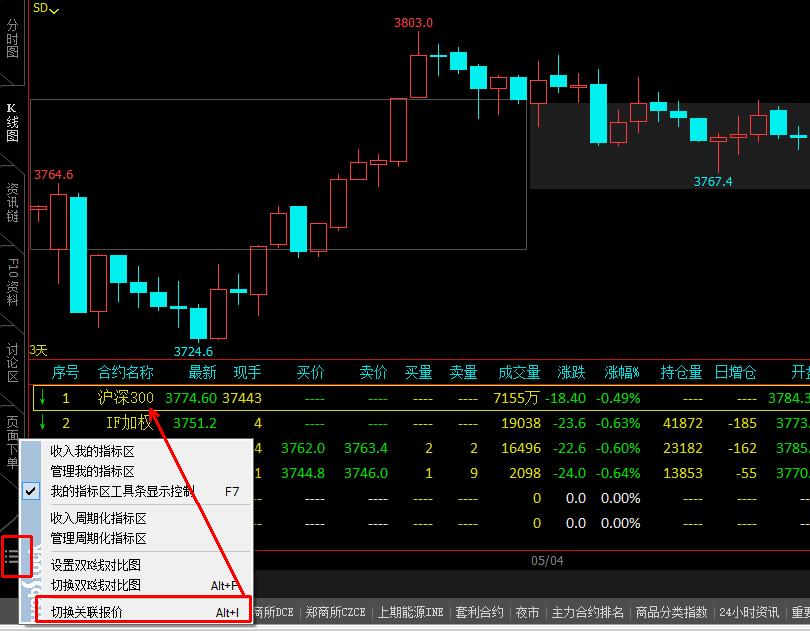Image resolution: width=810 pixels, height=631 pixels.
Task: Switch to 分时图 side tab
Action: [12, 37]
